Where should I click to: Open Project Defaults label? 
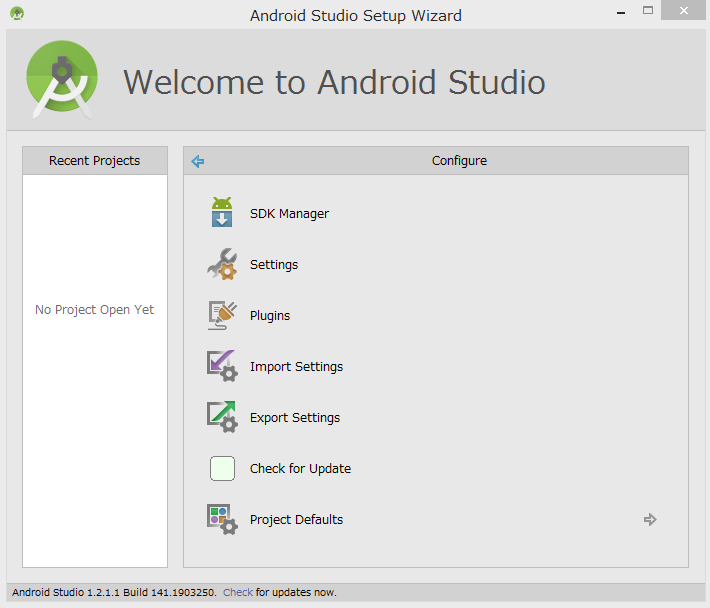[x=297, y=519]
